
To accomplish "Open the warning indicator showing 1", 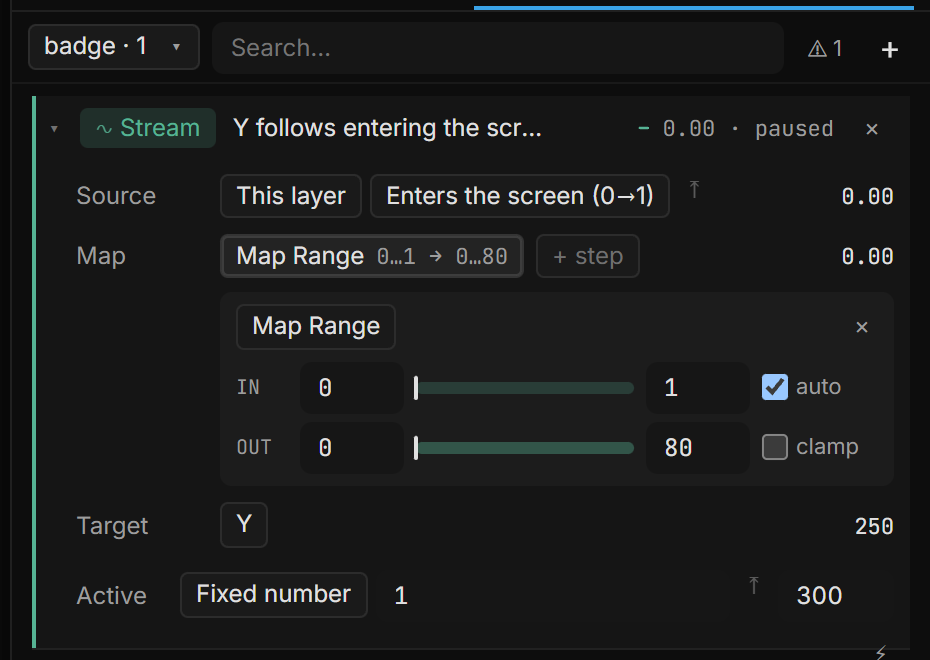I will pos(825,49).
